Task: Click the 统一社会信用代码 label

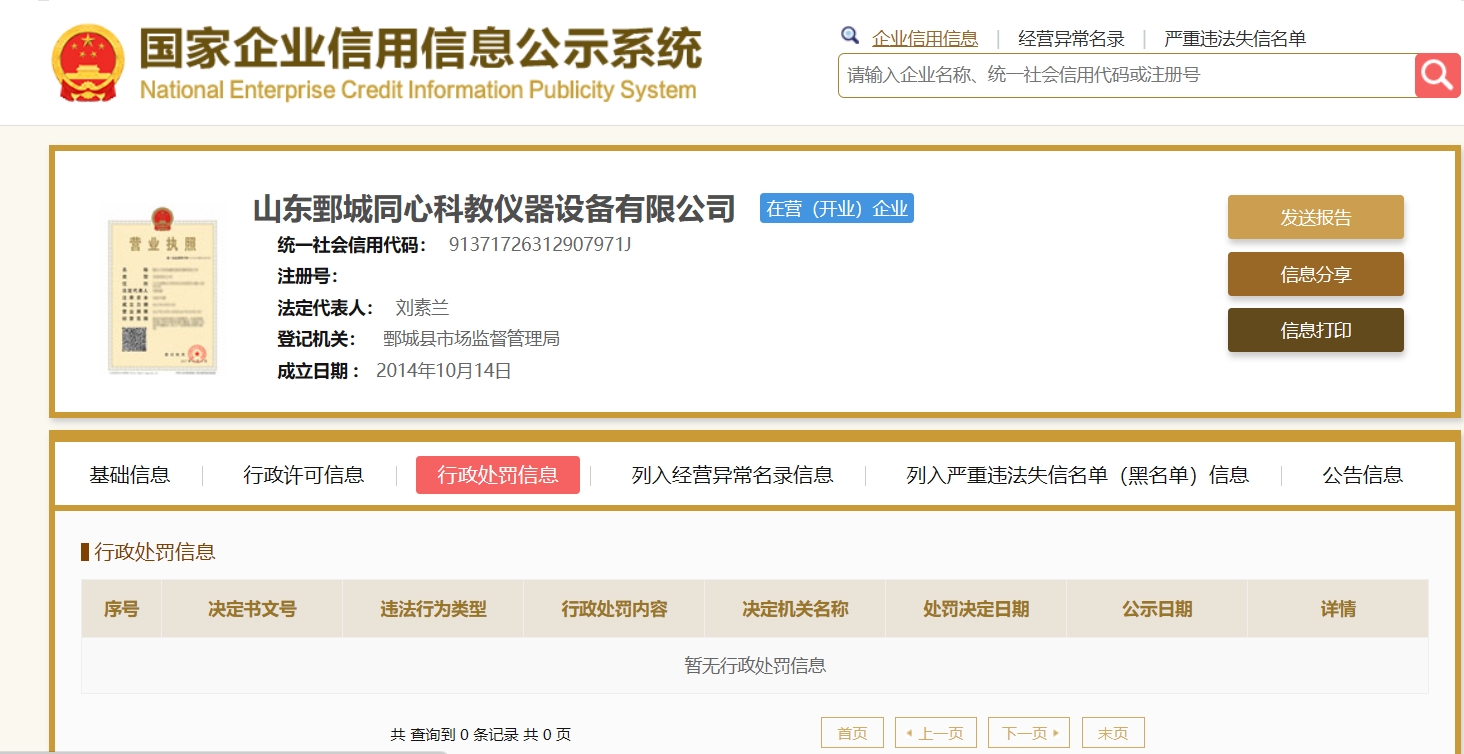Action: click(352, 245)
